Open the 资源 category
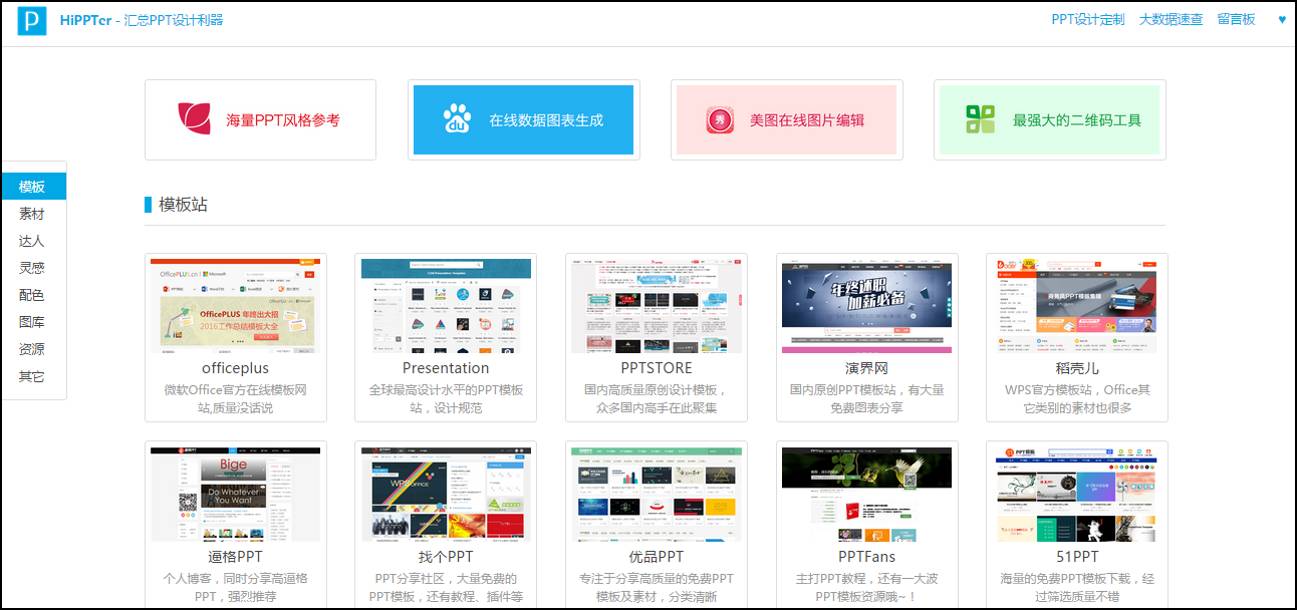The image size is (1297, 610). coord(32,348)
